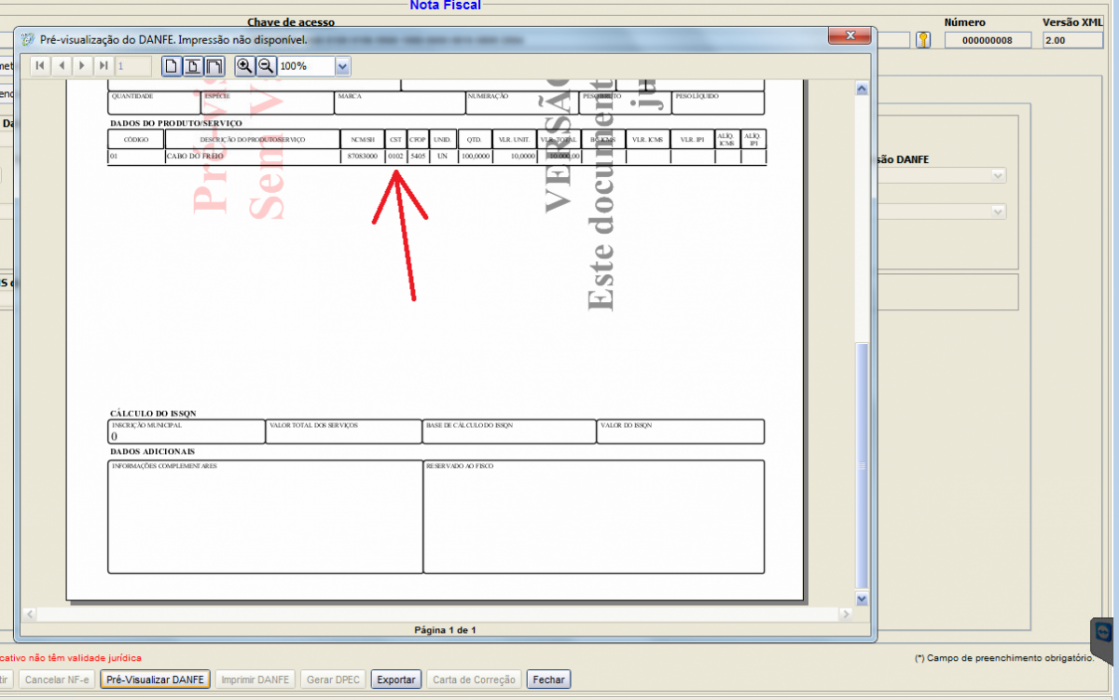Select fit width view icon
Image resolution: width=1119 pixels, height=700 pixels.
[214, 66]
